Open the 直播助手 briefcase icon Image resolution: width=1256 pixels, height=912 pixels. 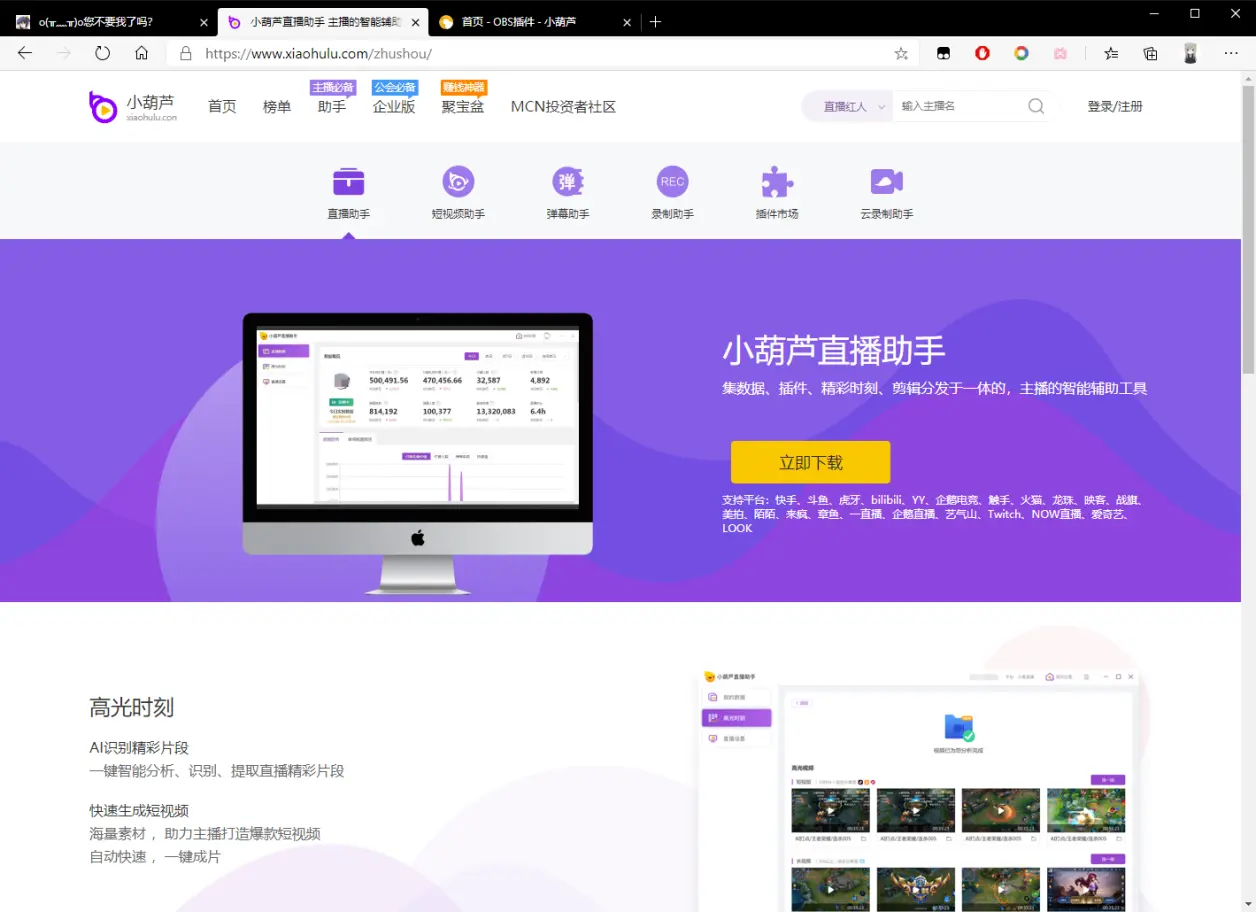click(348, 181)
